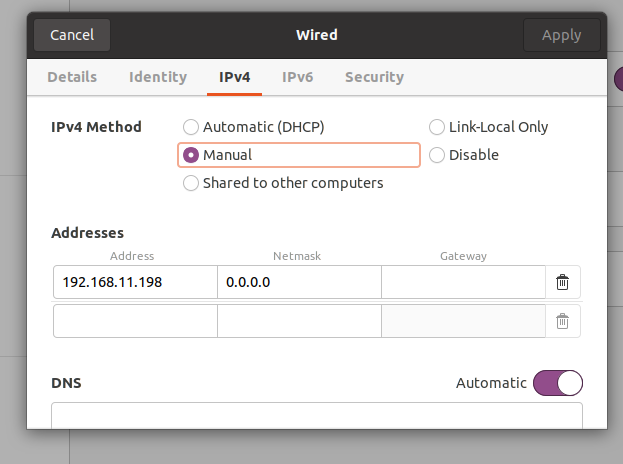Apply the Wired connection changes
This screenshot has width=623, height=464.
pos(561,35)
